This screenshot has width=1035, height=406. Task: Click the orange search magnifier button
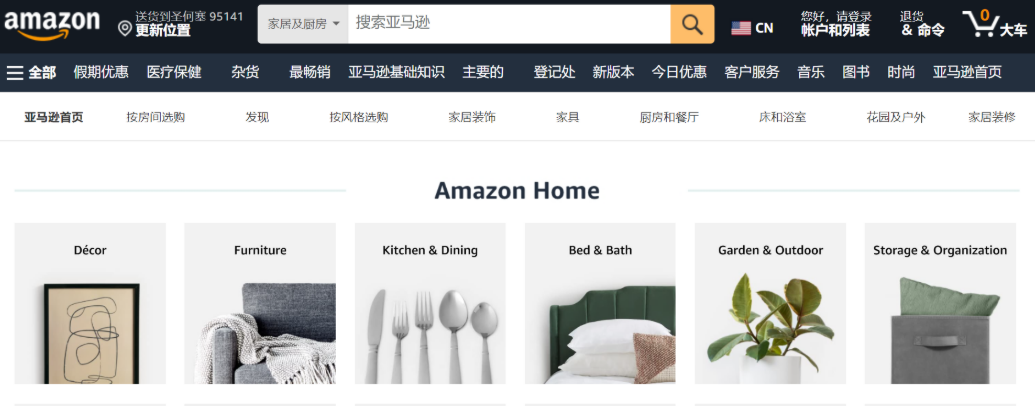(x=692, y=24)
